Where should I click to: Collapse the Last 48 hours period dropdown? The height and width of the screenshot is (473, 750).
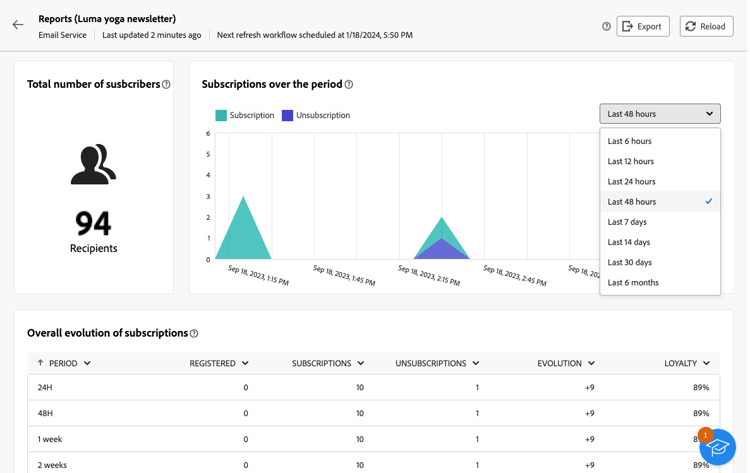660,114
